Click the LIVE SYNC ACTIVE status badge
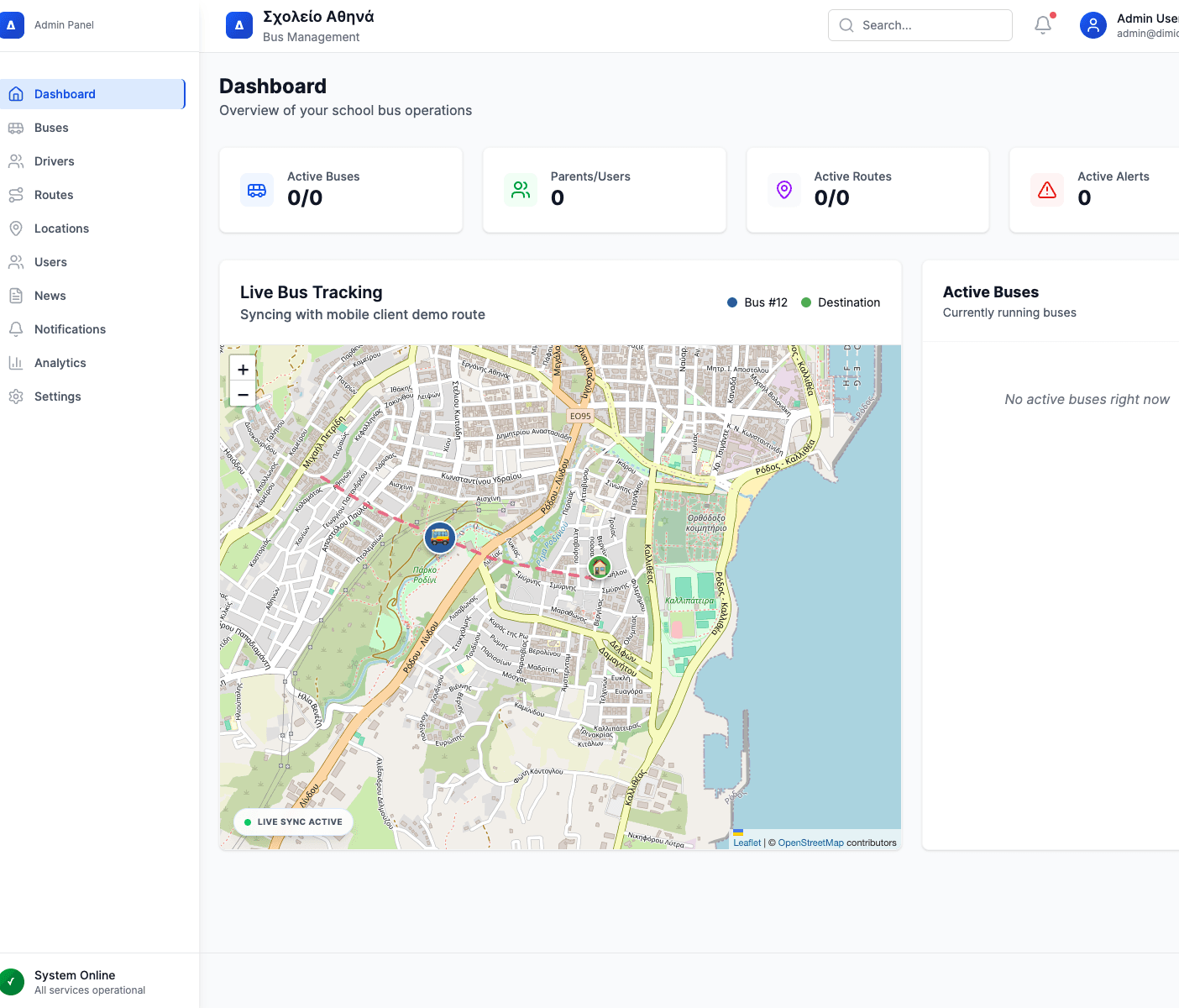Viewport: 1179px width, 1008px height. [x=292, y=822]
